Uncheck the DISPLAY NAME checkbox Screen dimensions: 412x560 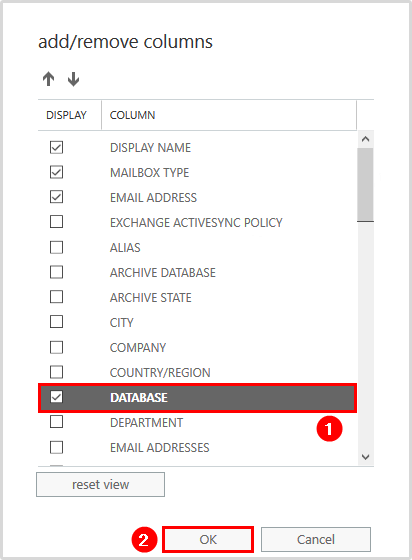[56, 147]
